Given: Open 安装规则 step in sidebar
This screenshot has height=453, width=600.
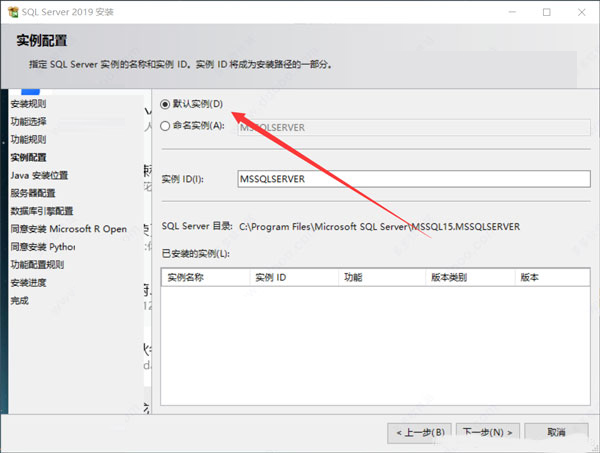Looking at the screenshot, I should 28,104.
